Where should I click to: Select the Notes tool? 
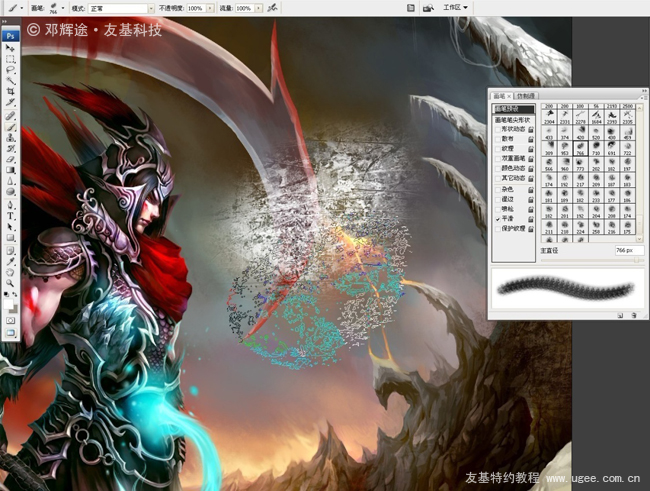pos(10,251)
